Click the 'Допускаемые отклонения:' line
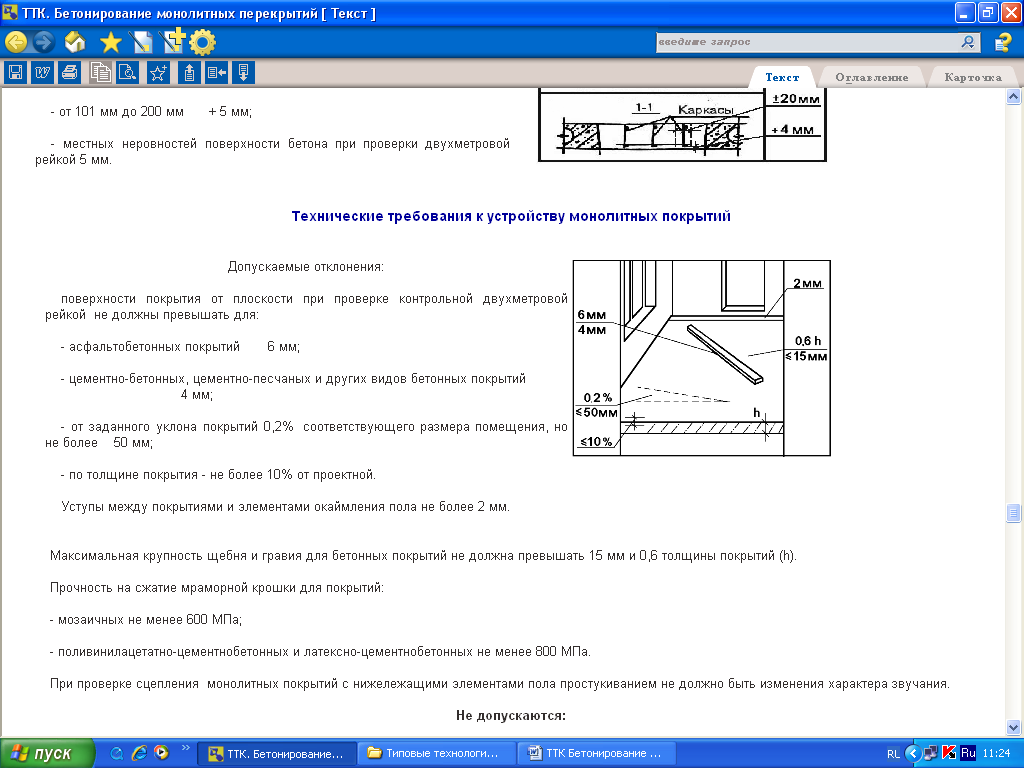This screenshot has height=768, width=1024. click(306, 266)
